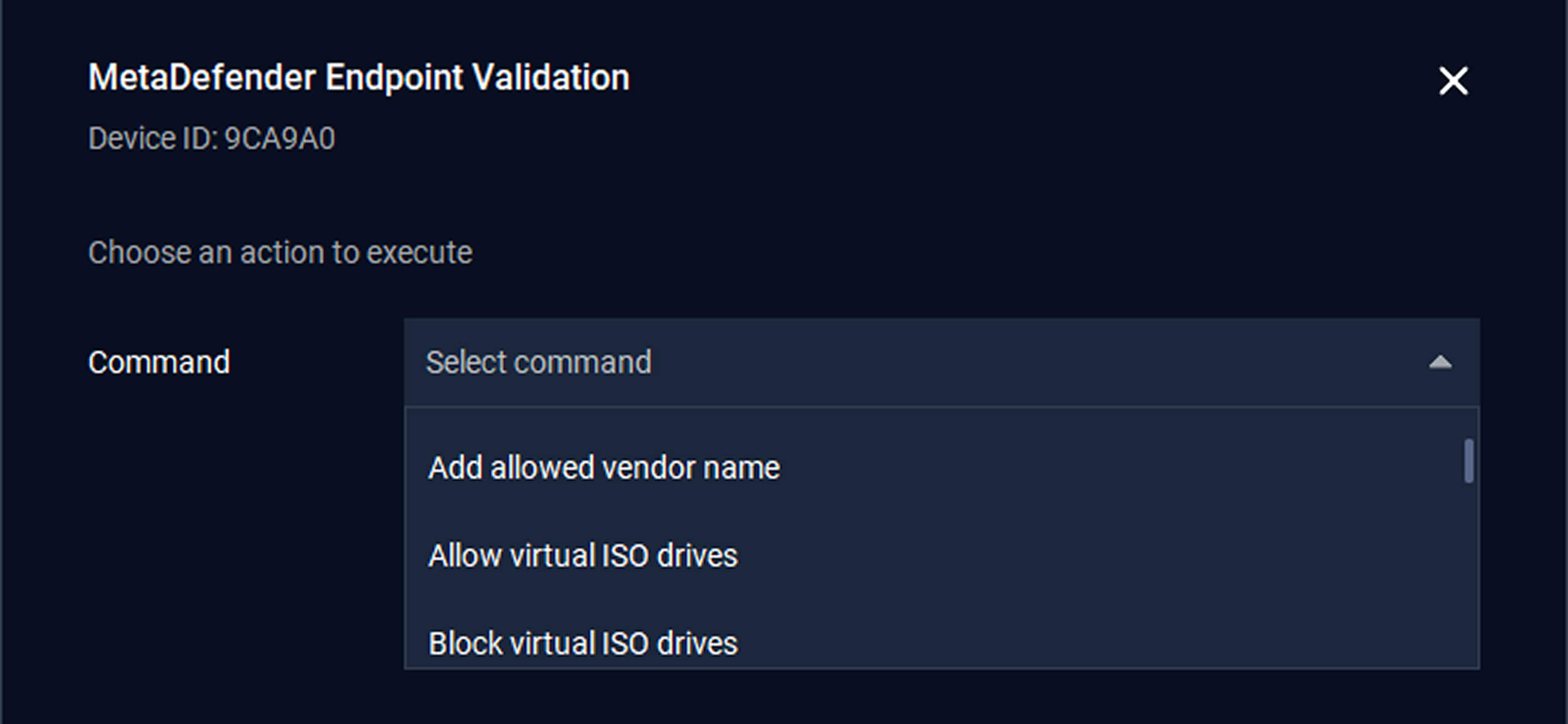Click the Device ID 9CA9A0 text

[211, 139]
